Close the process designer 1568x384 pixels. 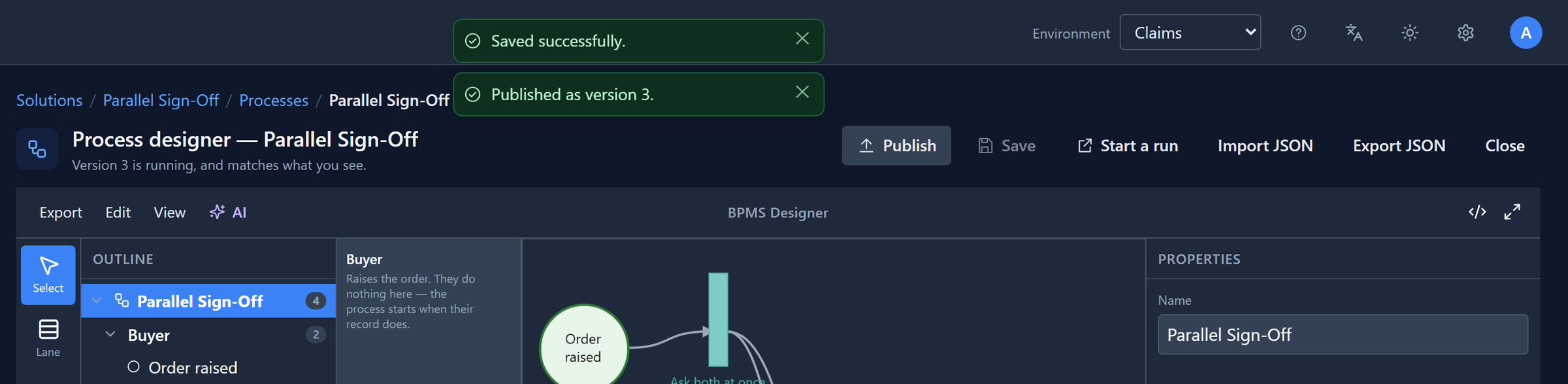(x=1505, y=145)
